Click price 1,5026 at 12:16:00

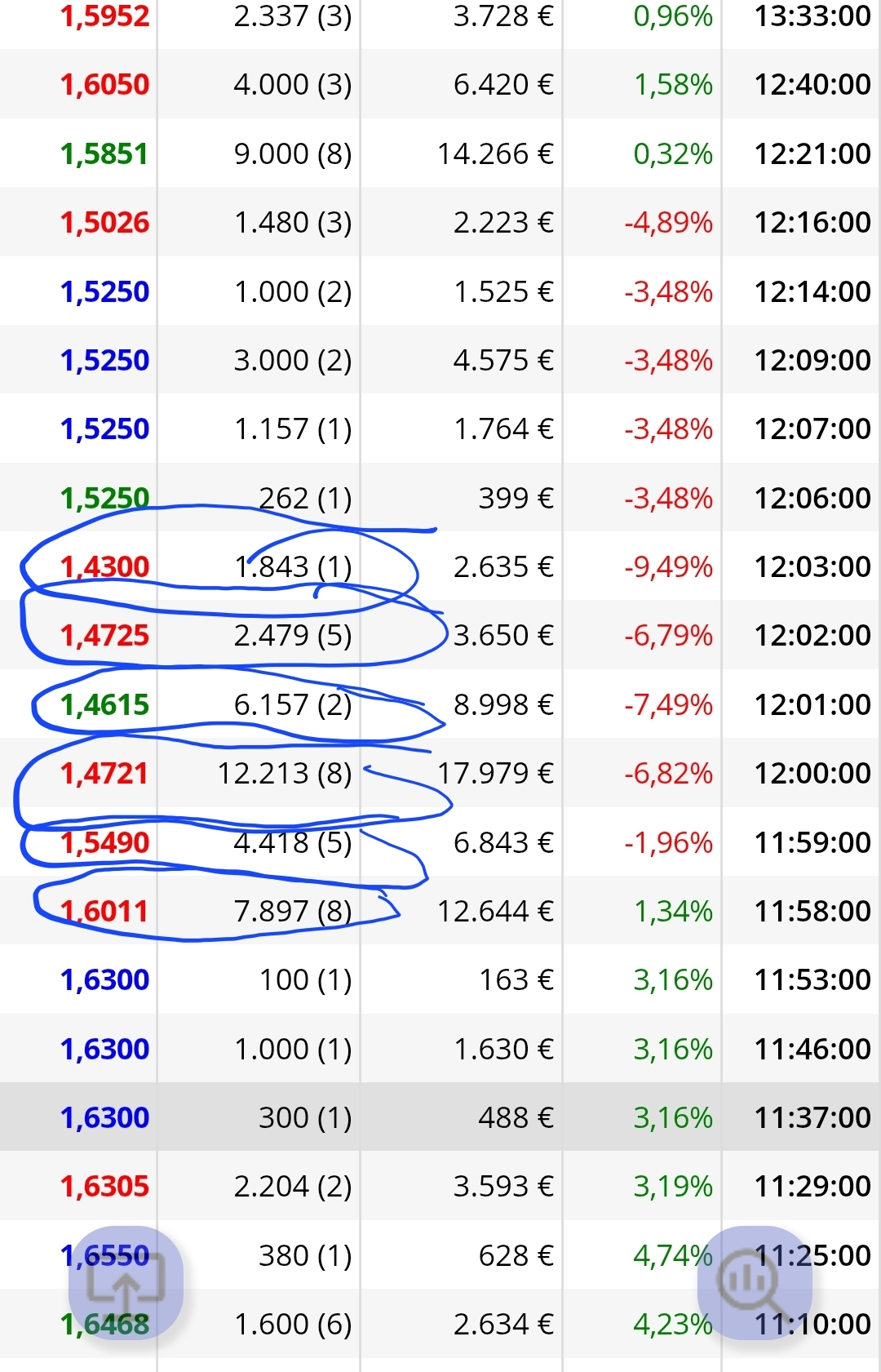(x=104, y=222)
